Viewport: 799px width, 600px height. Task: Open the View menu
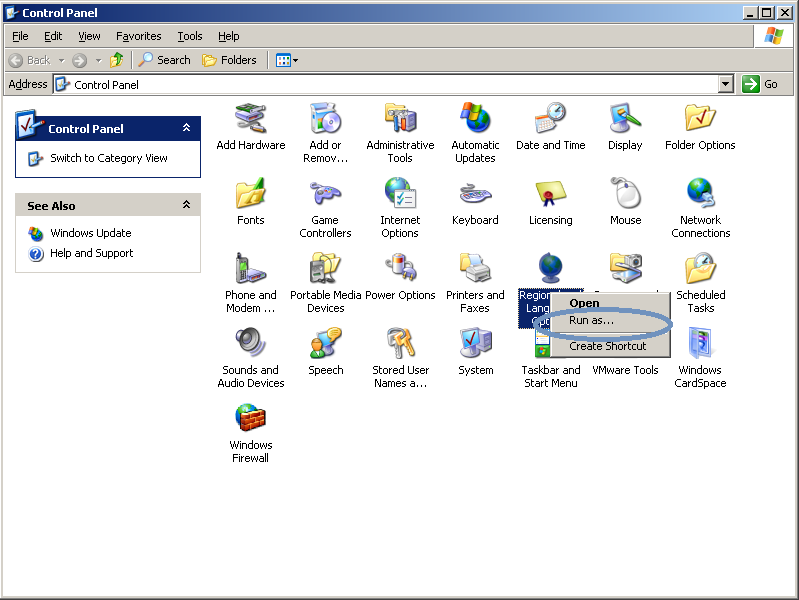89,36
